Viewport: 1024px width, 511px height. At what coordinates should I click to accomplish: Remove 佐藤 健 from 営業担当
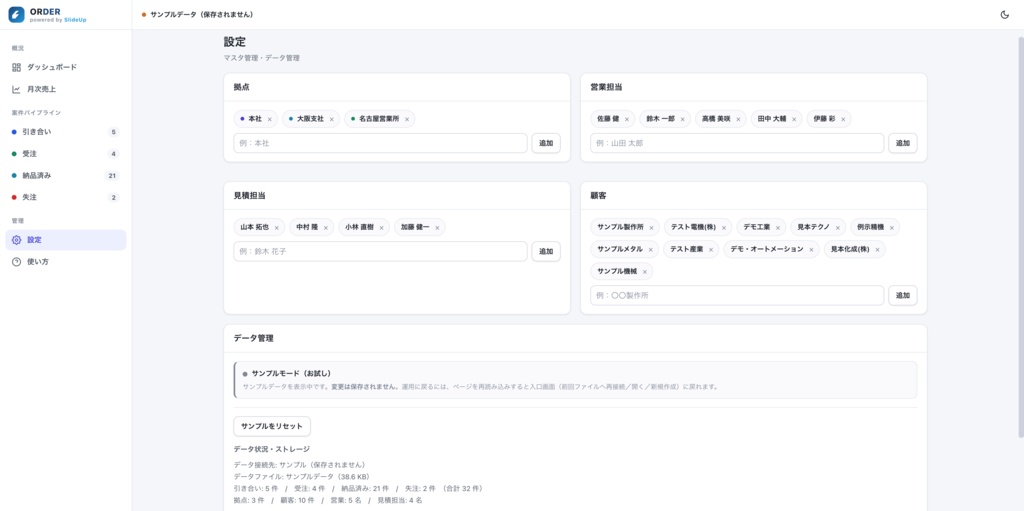click(x=627, y=119)
